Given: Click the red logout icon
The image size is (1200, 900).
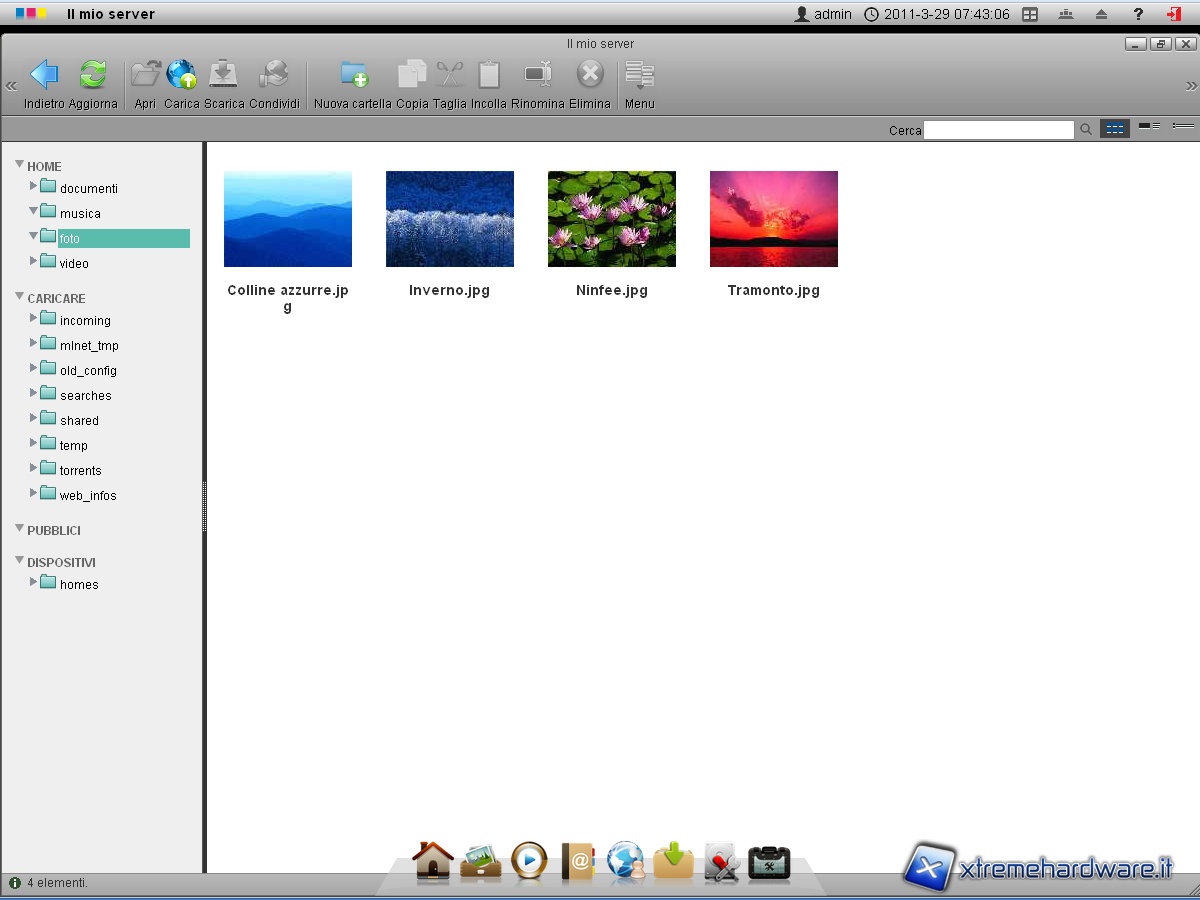Looking at the screenshot, I should (1173, 14).
